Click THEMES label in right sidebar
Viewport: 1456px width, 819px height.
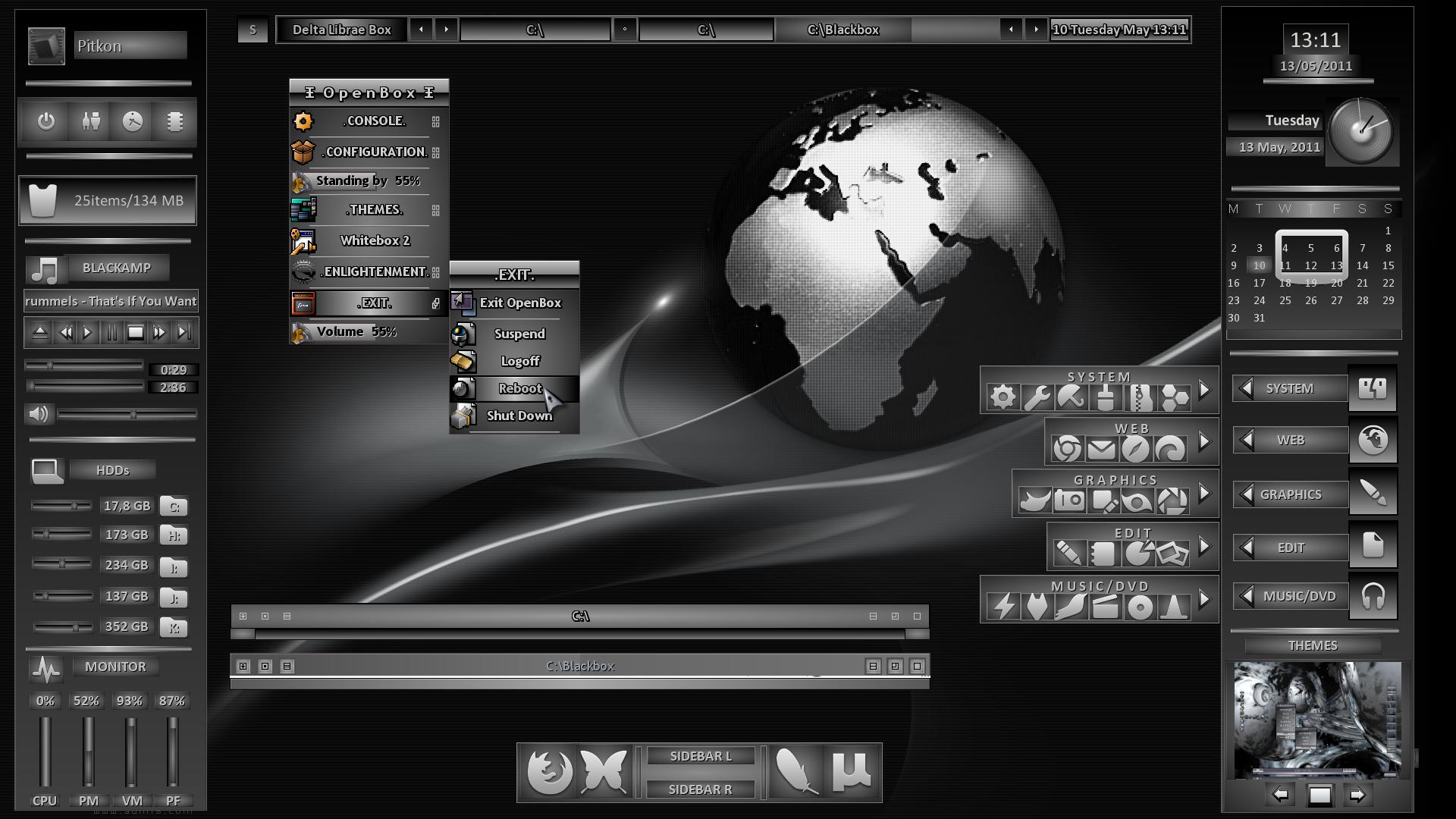1313,645
